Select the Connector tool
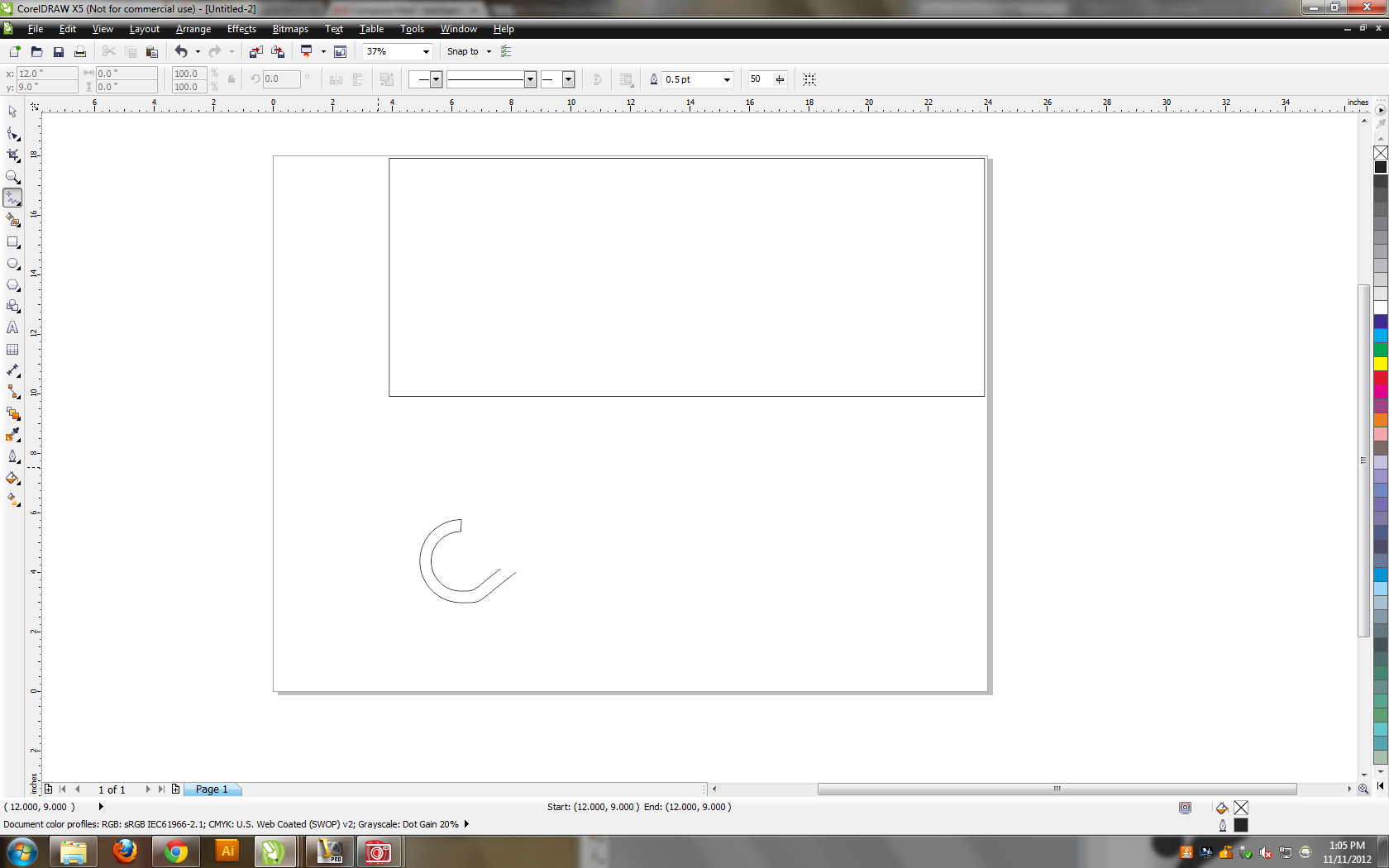This screenshot has height=868, width=1389. [12, 392]
